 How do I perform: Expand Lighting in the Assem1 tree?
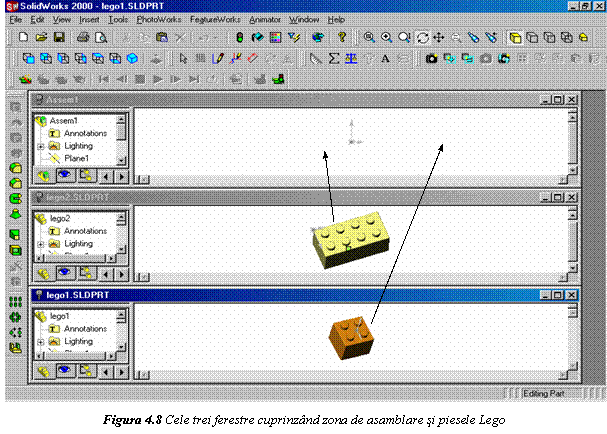41,146
